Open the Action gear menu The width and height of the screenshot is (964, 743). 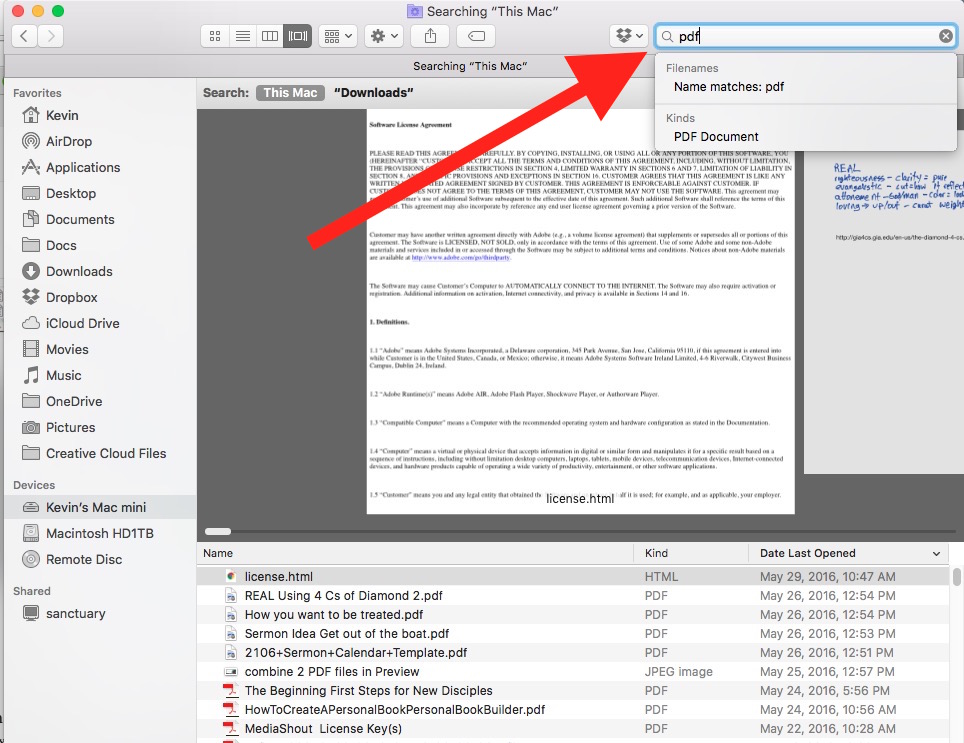tap(384, 36)
